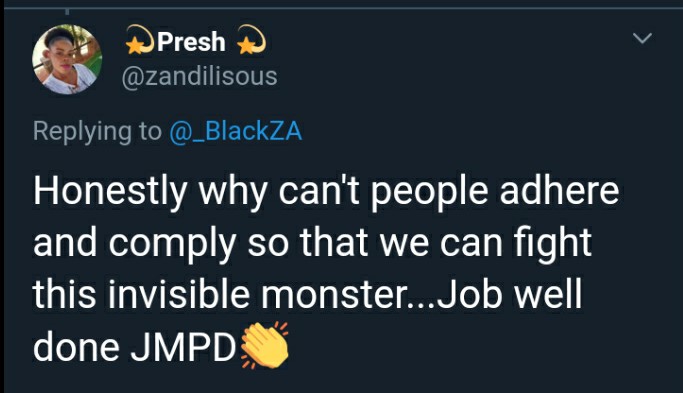
Task: Open Presh's profile picture
Action: tap(67, 59)
